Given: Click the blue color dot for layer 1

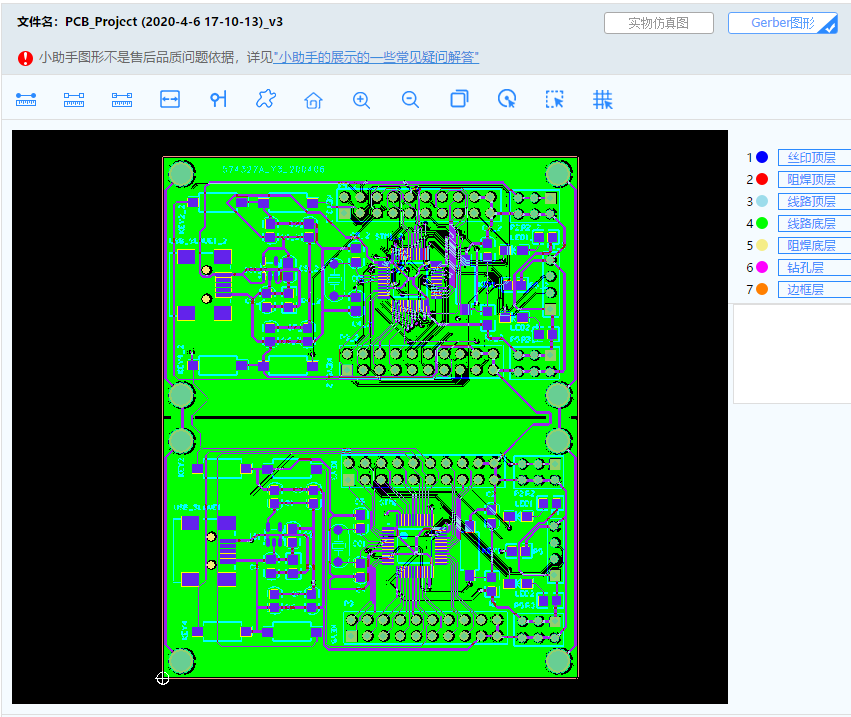Looking at the screenshot, I should [762, 157].
